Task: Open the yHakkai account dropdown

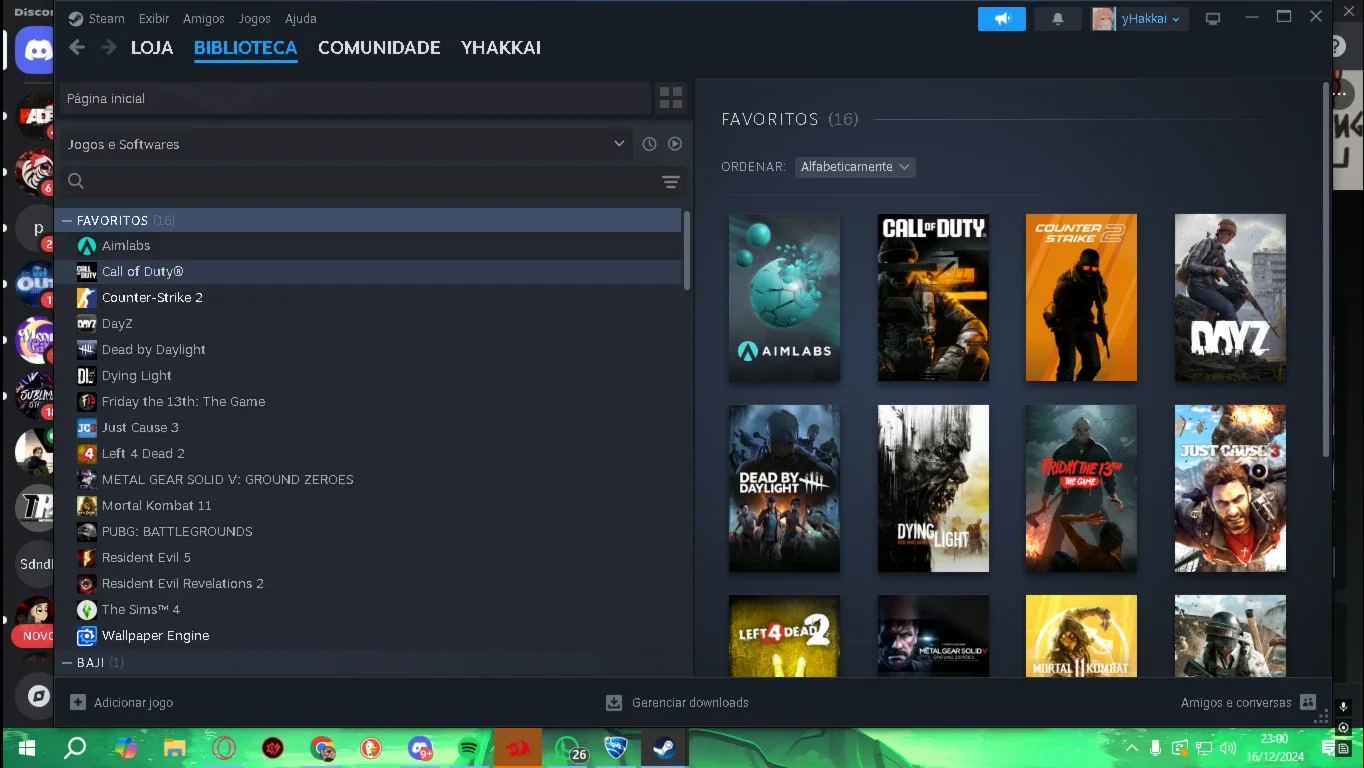Action: [x=1139, y=19]
